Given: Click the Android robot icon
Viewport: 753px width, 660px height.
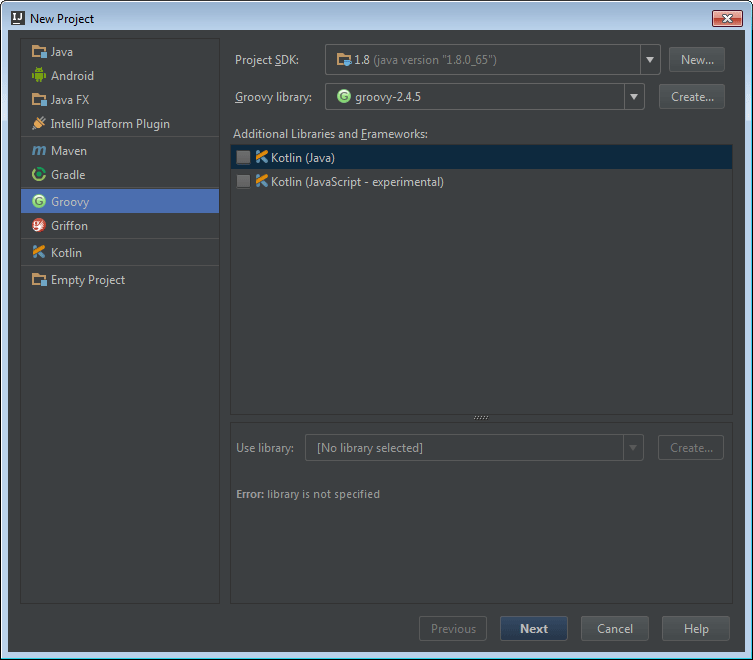Looking at the screenshot, I should point(39,75).
